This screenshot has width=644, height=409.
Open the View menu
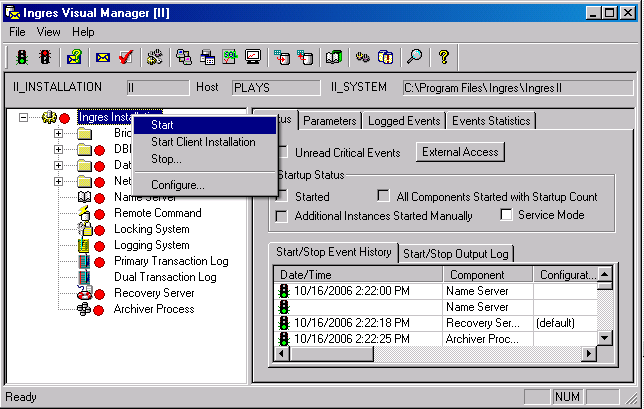pyautogui.click(x=48, y=32)
